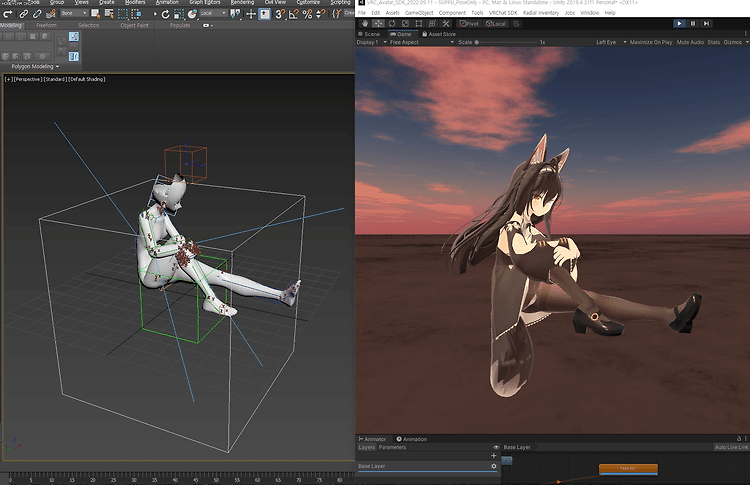Click the Select and Place icon
Image resolution: width=750 pixels, height=485 pixels.
coord(192,14)
